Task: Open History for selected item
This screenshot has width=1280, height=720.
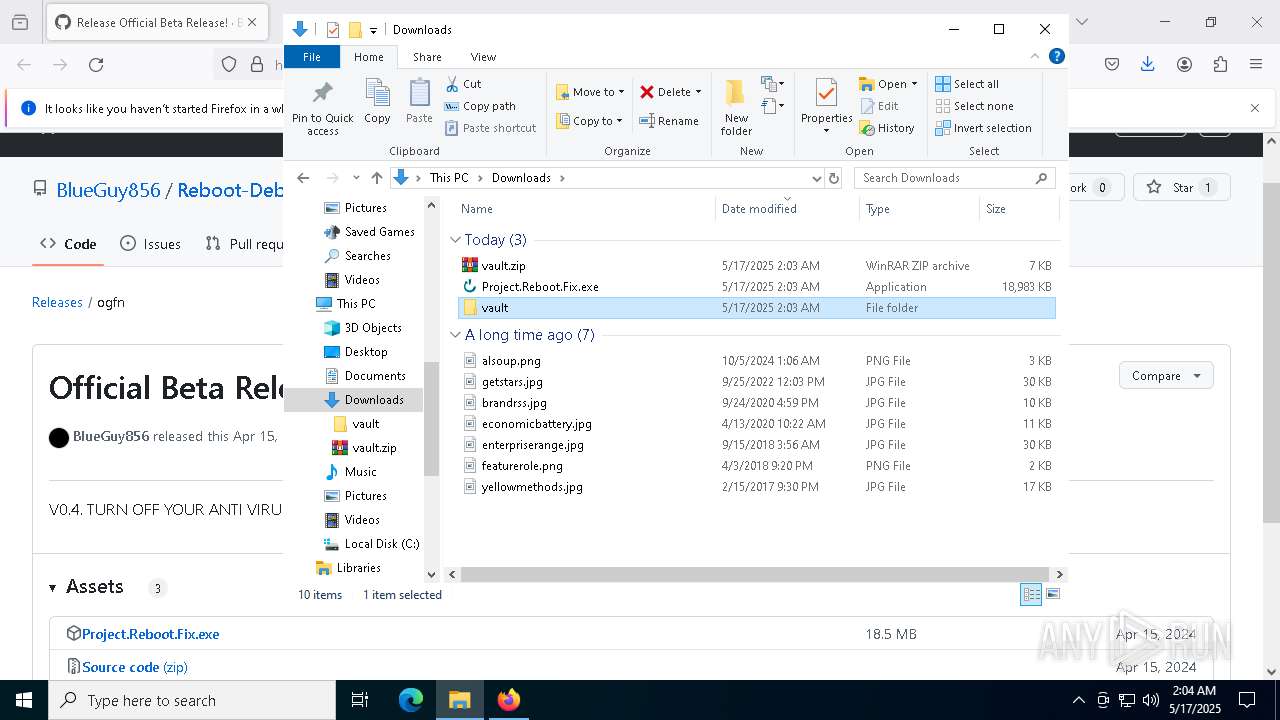Action: point(886,128)
